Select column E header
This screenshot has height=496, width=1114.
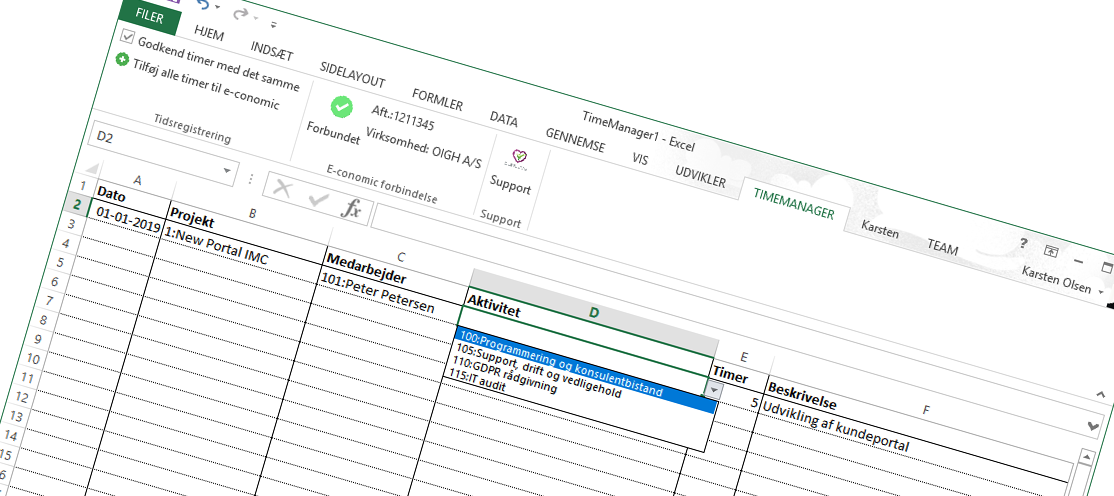pyautogui.click(x=744, y=356)
